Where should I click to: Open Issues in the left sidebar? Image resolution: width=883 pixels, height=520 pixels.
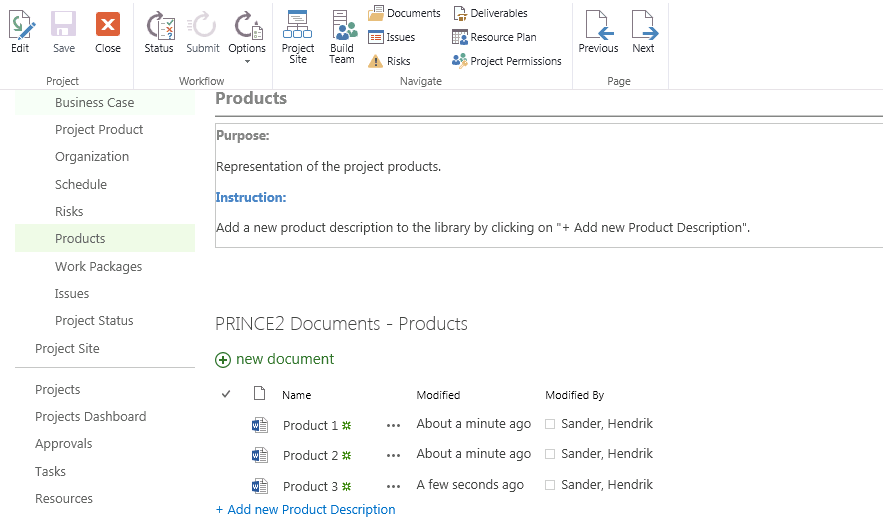[72, 294]
